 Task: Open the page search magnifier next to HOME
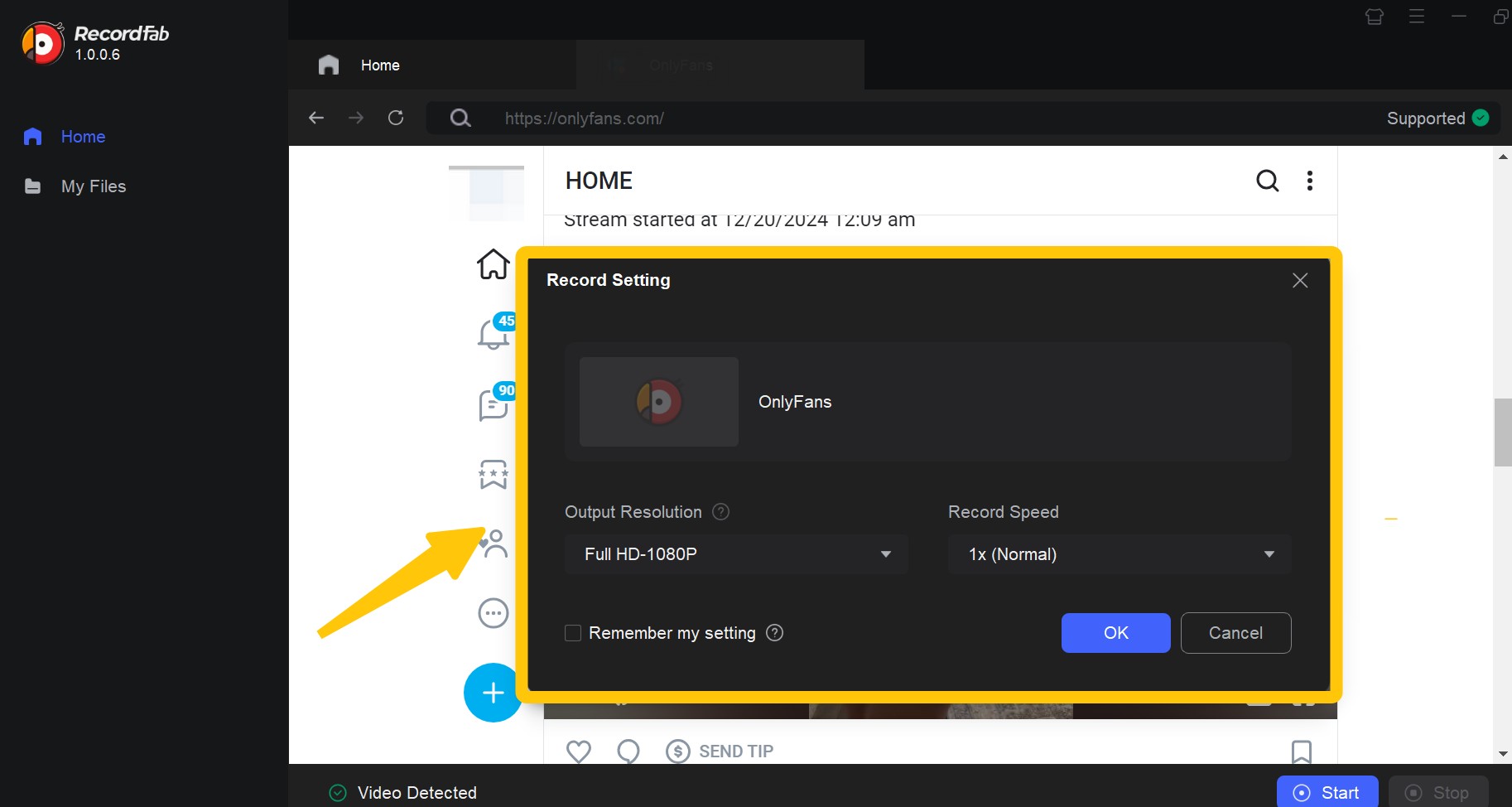click(x=1268, y=181)
